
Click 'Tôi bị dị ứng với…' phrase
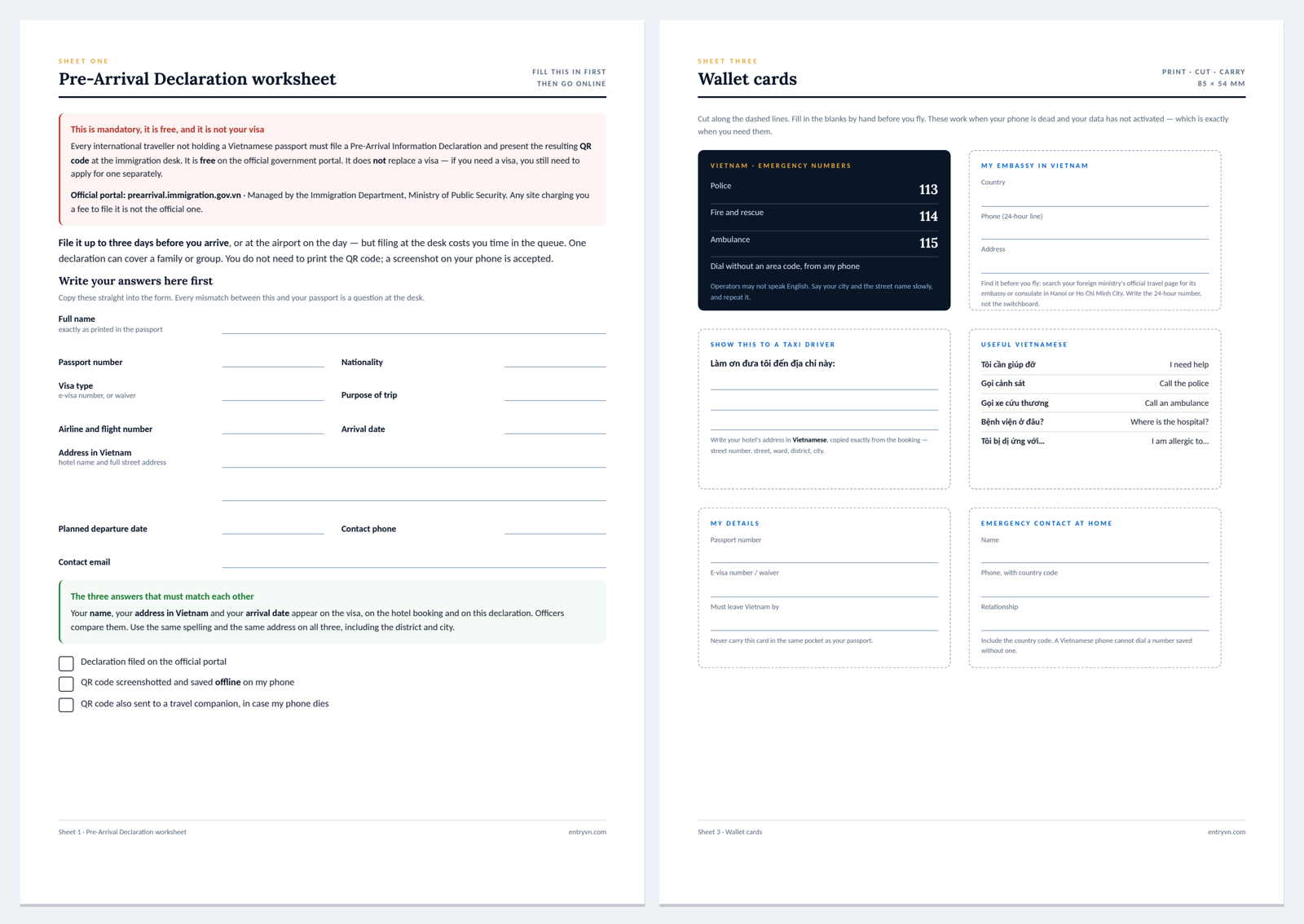click(x=1013, y=442)
